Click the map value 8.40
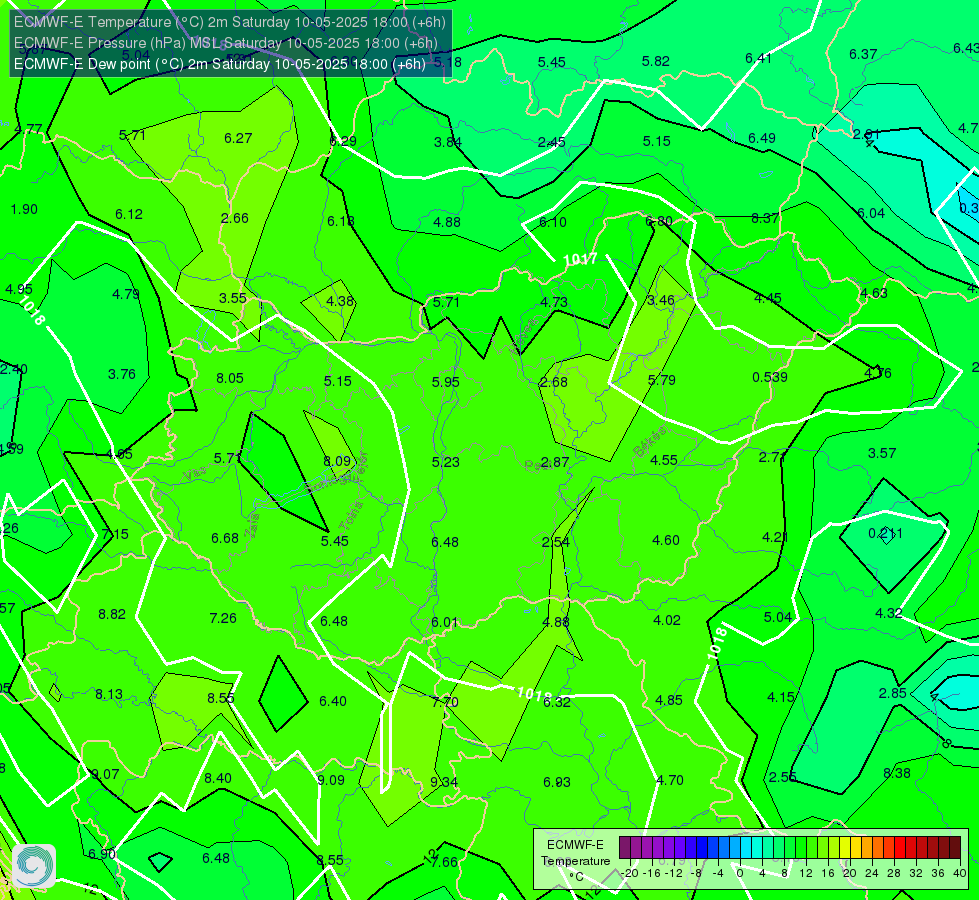 [218, 778]
